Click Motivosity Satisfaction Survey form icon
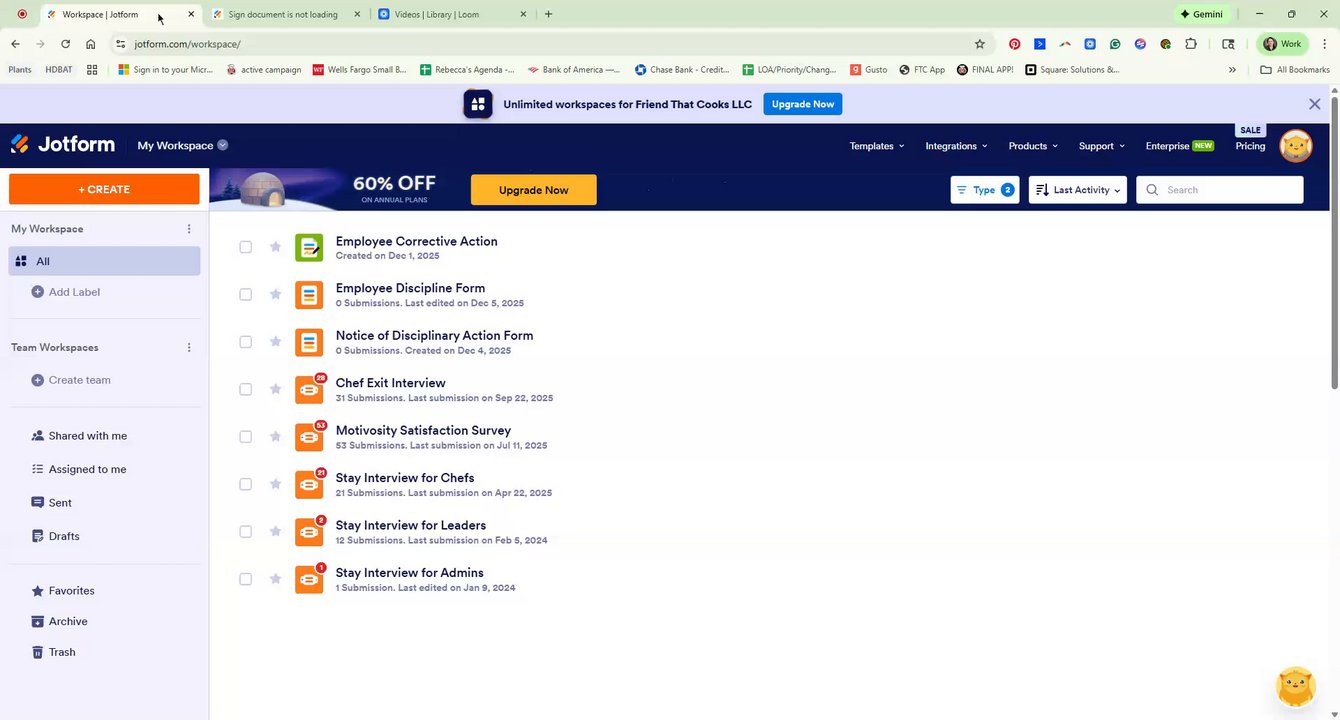This screenshot has width=1340, height=720. click(x=309, y=437)
